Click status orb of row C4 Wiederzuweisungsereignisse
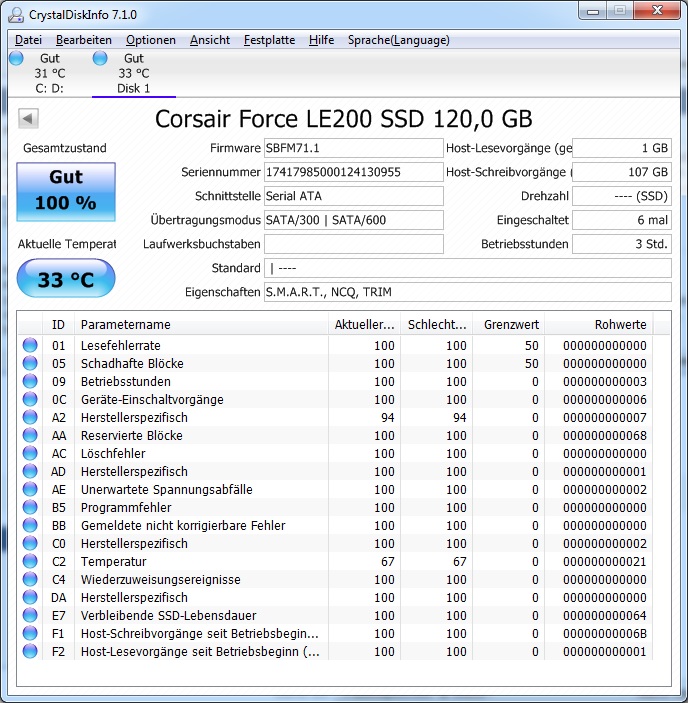 [30, 579]
